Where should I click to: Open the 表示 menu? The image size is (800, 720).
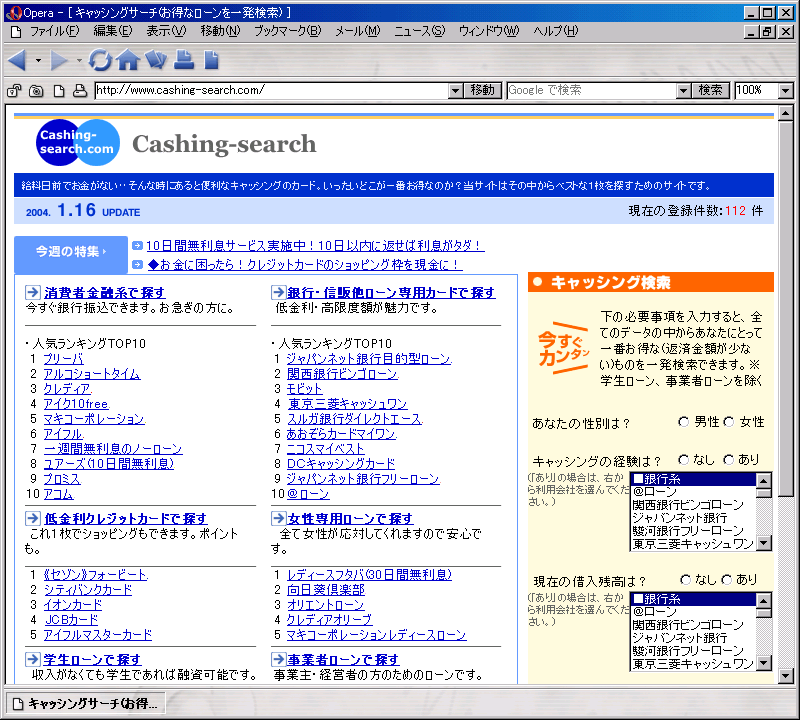point(166,32)
